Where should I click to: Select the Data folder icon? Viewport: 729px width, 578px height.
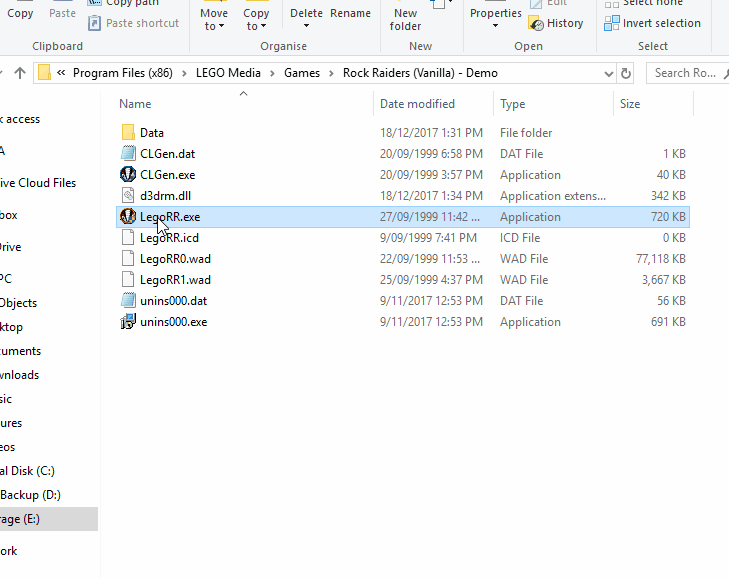(128, 133)
